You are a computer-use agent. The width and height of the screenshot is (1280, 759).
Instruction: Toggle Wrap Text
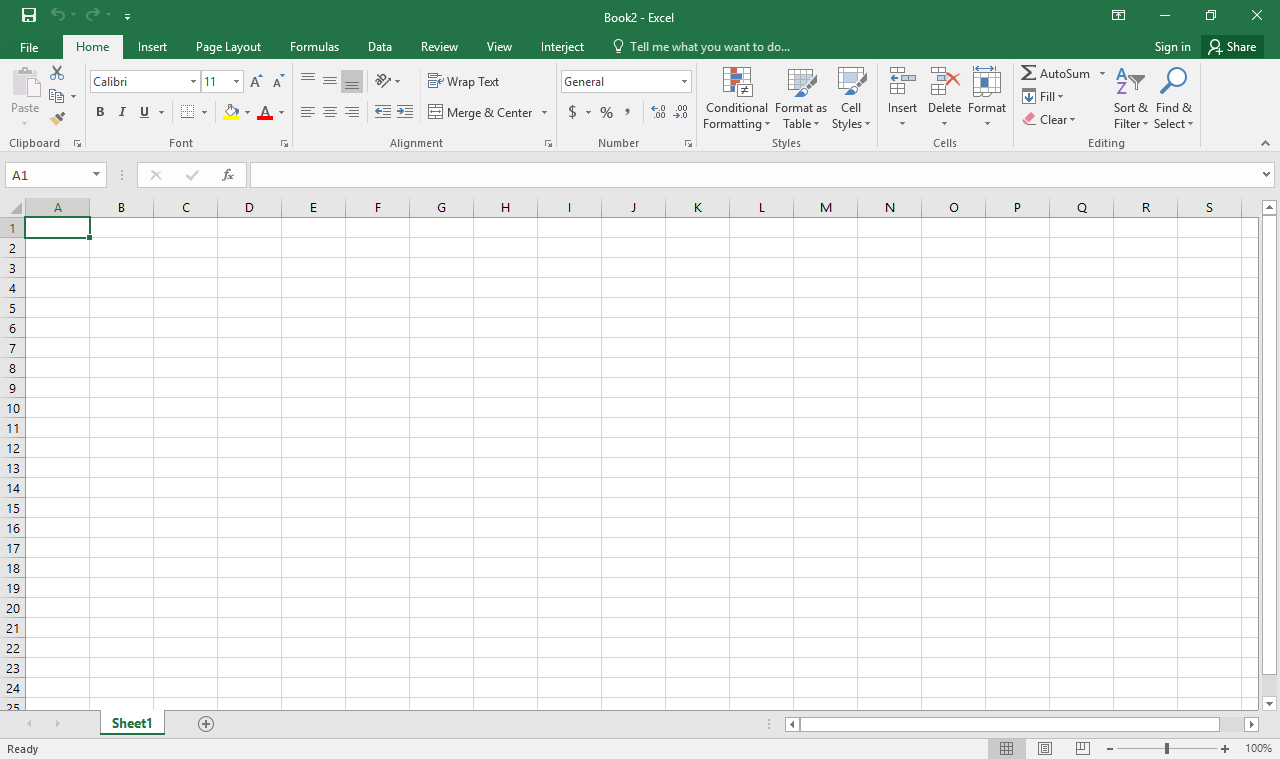pos(463,81)
